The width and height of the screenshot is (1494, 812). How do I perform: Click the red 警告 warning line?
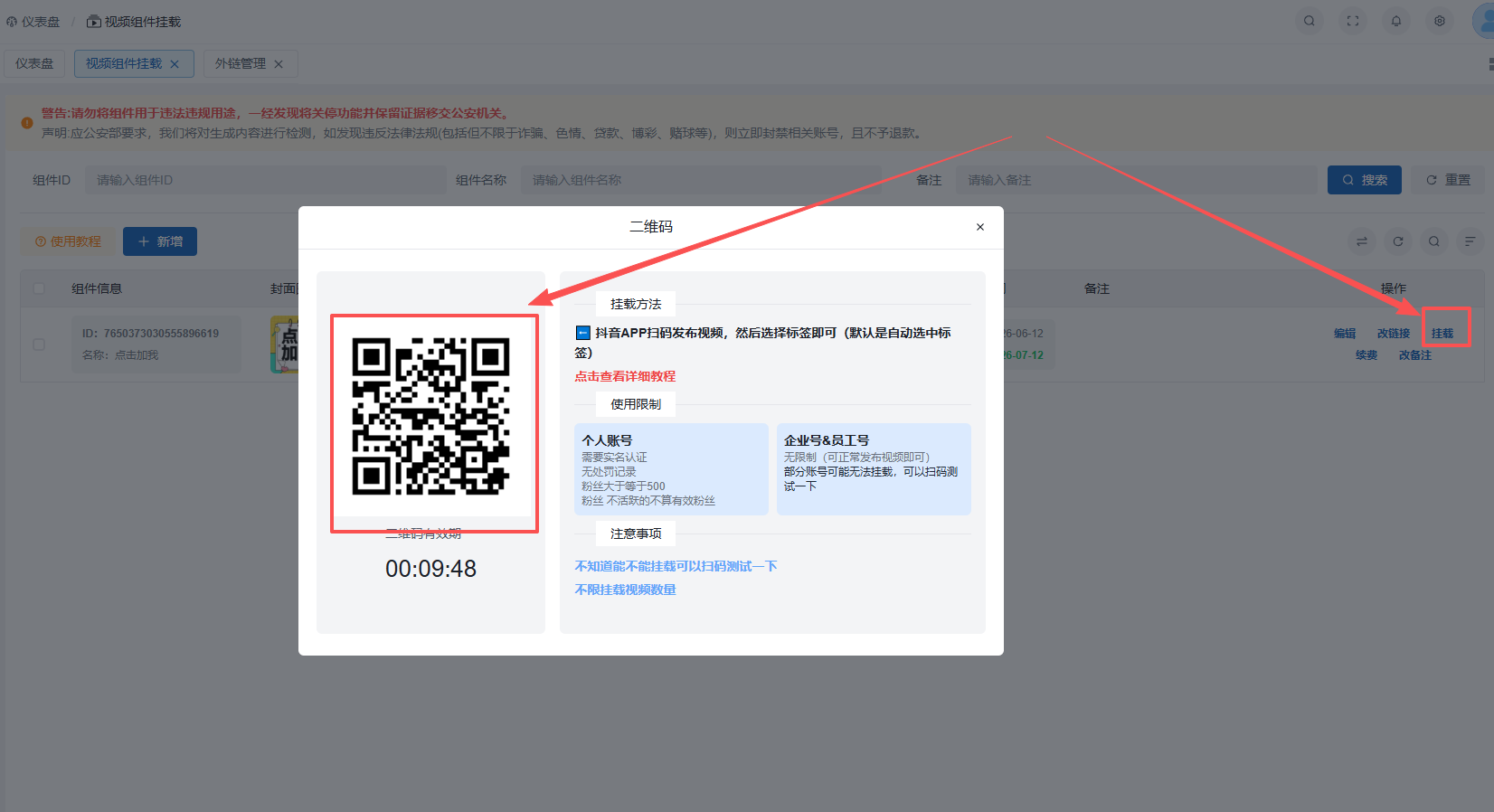275,113
